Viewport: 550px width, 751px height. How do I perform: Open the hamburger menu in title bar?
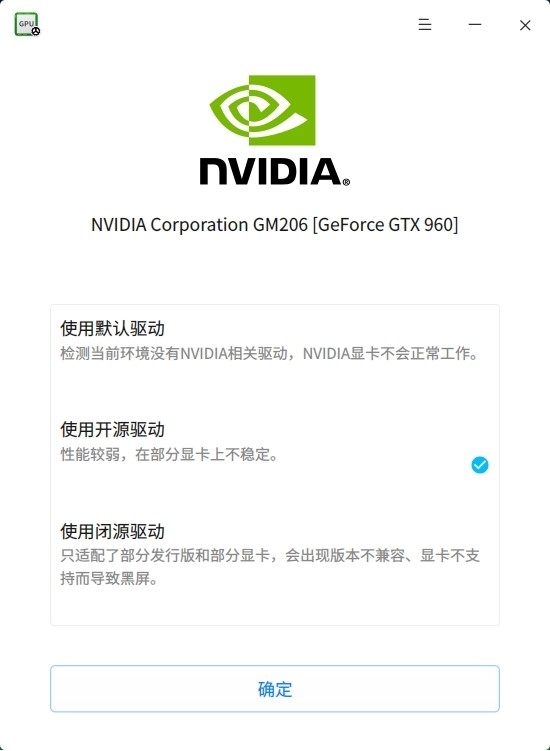424,25
